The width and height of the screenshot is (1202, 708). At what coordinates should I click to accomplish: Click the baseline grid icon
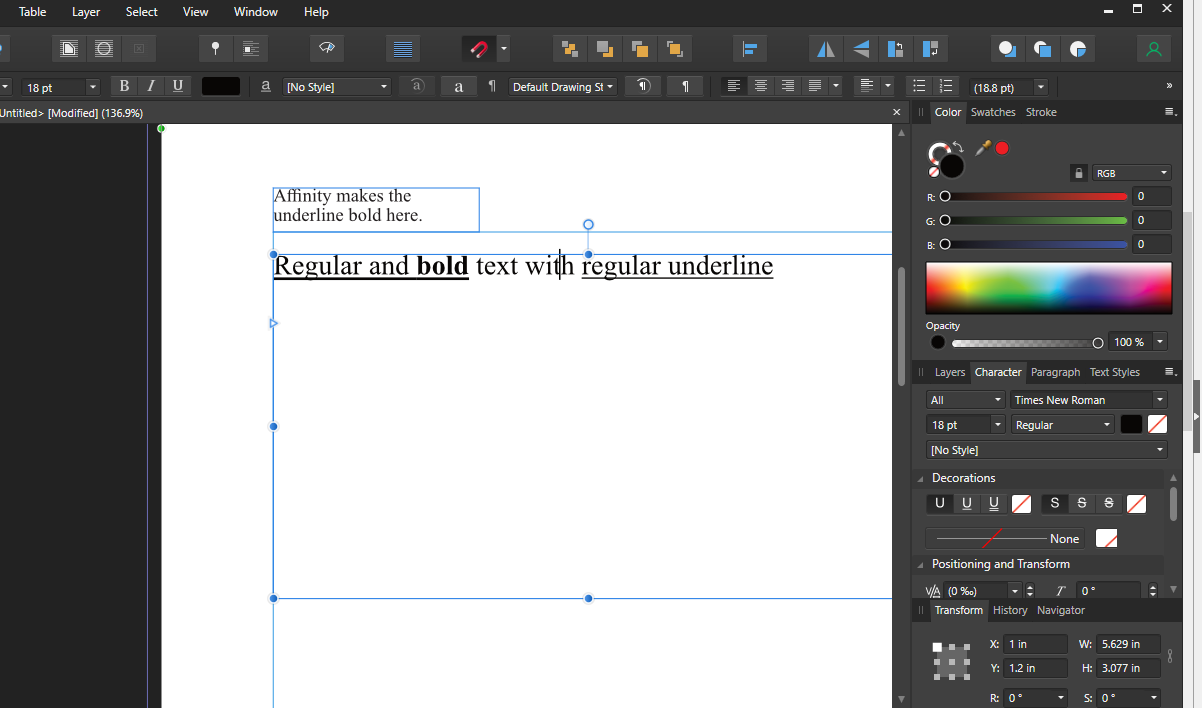tap(403, 49)
